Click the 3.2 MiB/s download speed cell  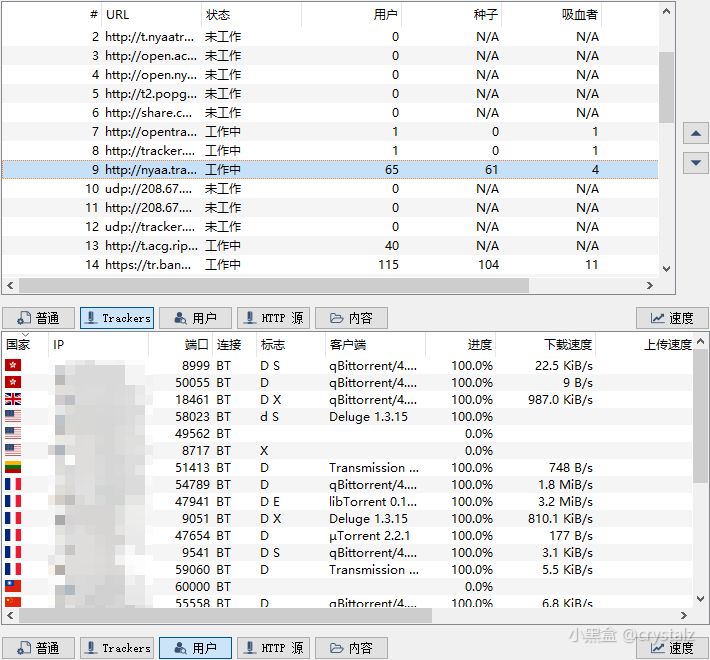(565, 502)
